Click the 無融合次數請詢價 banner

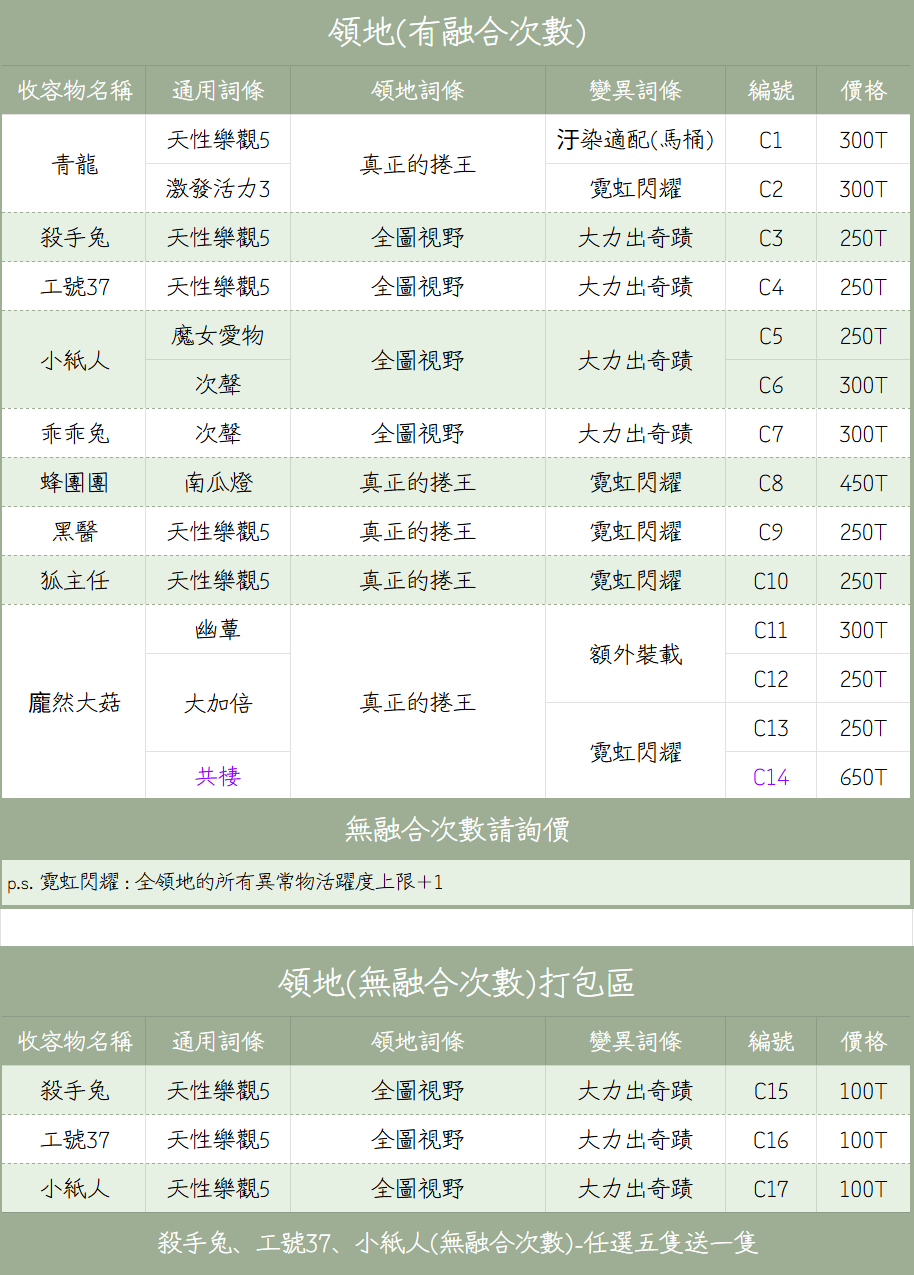[x=457, y=829]
